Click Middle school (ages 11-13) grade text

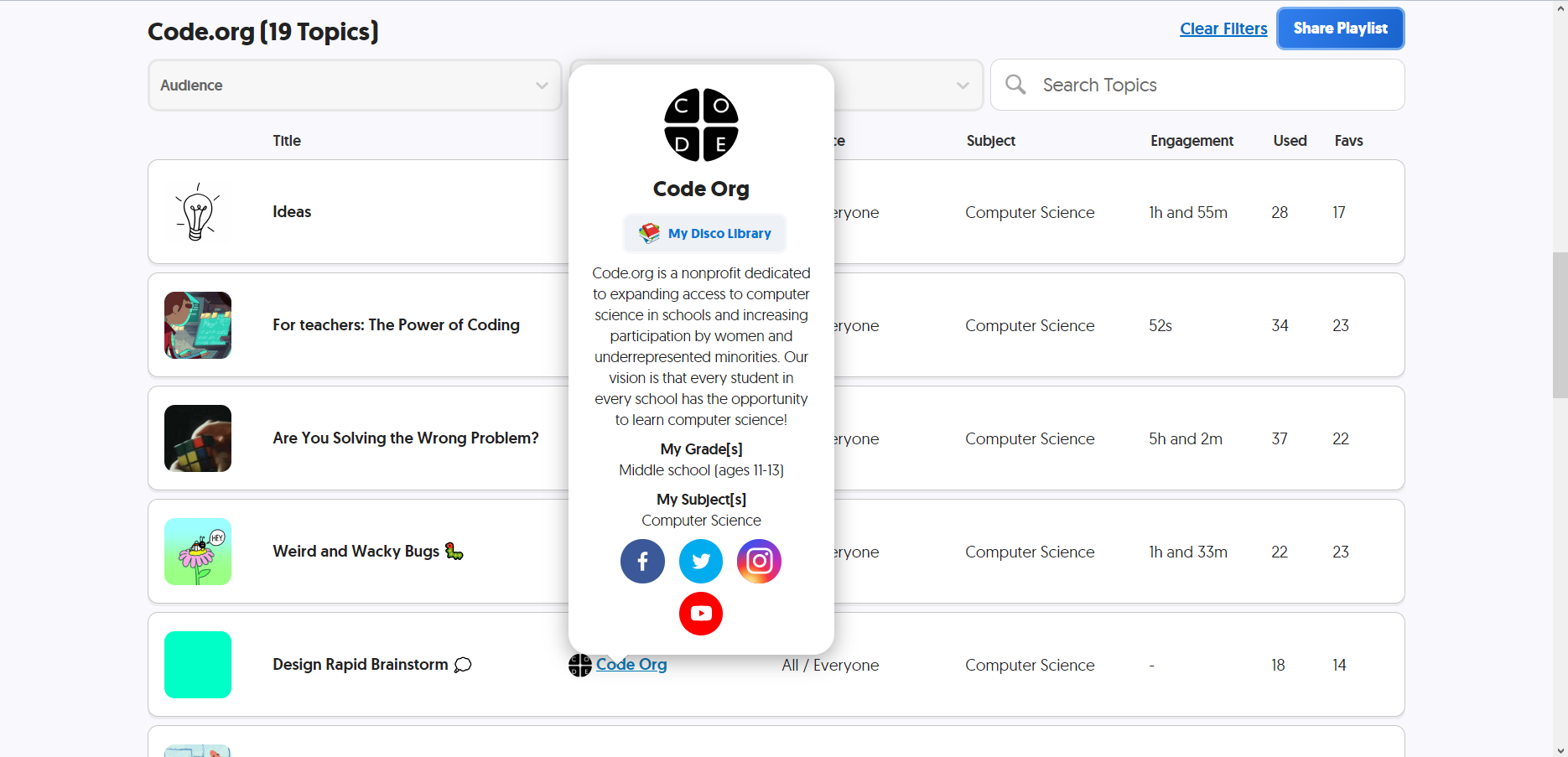pos(701,470)
